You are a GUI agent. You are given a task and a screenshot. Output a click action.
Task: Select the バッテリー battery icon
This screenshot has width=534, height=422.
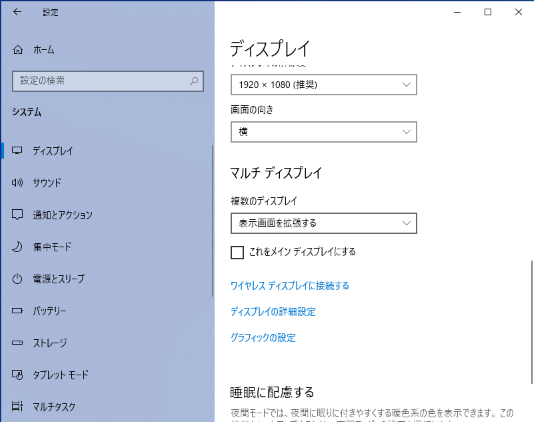(x=17, y=310)
